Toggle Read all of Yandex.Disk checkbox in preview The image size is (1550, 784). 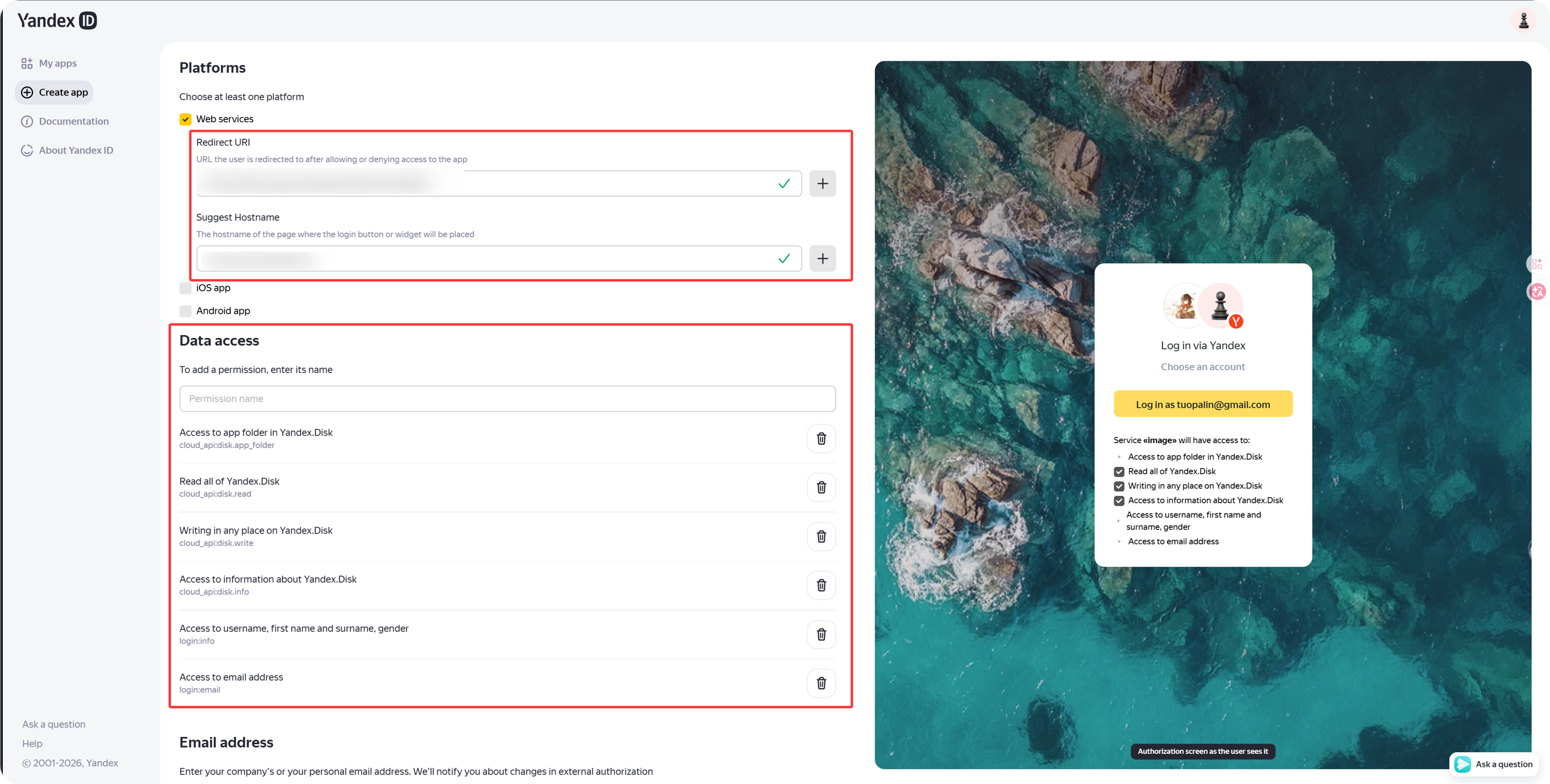pos(1119,472)
